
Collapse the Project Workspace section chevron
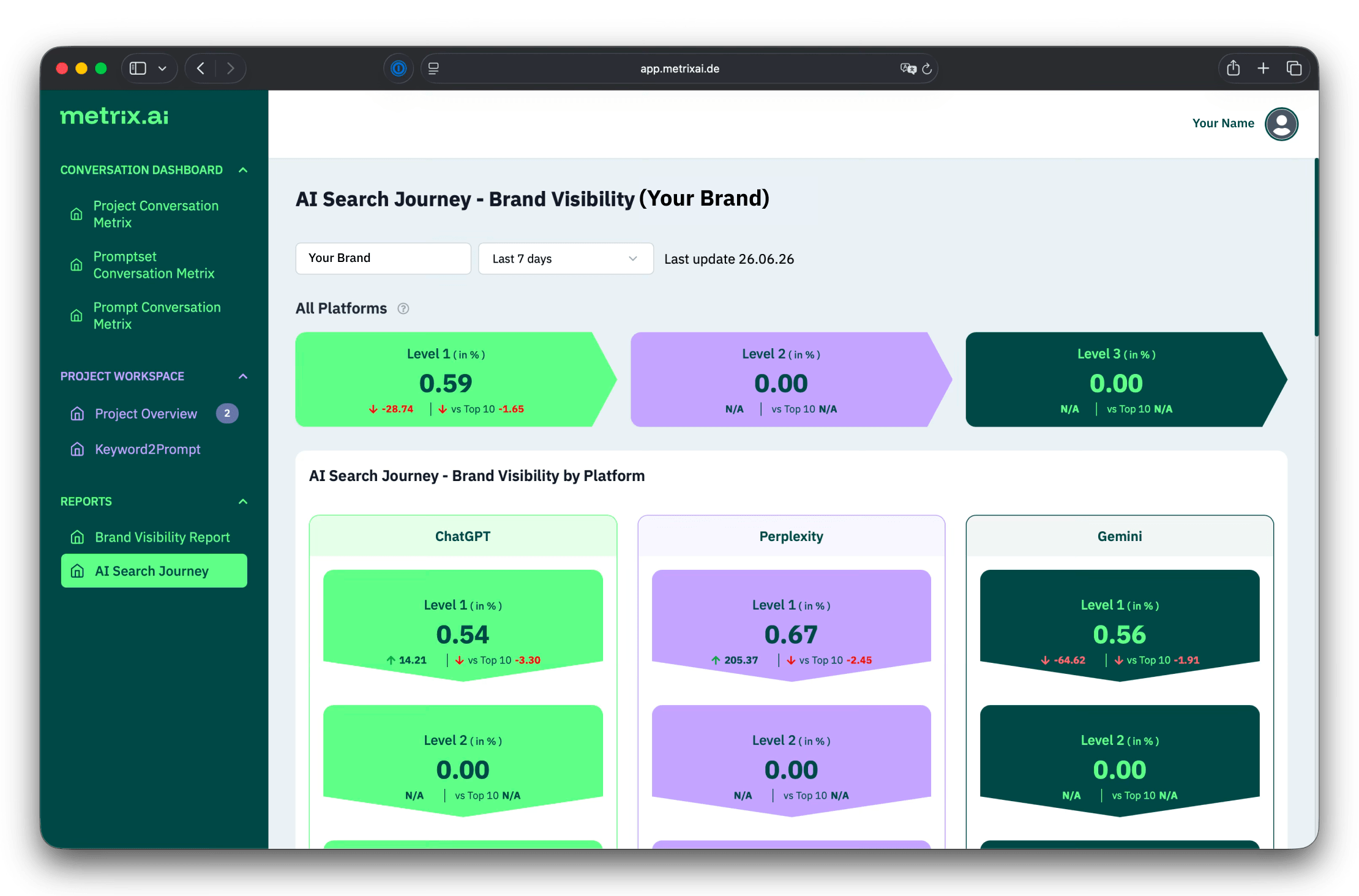[x=243, y=376]
